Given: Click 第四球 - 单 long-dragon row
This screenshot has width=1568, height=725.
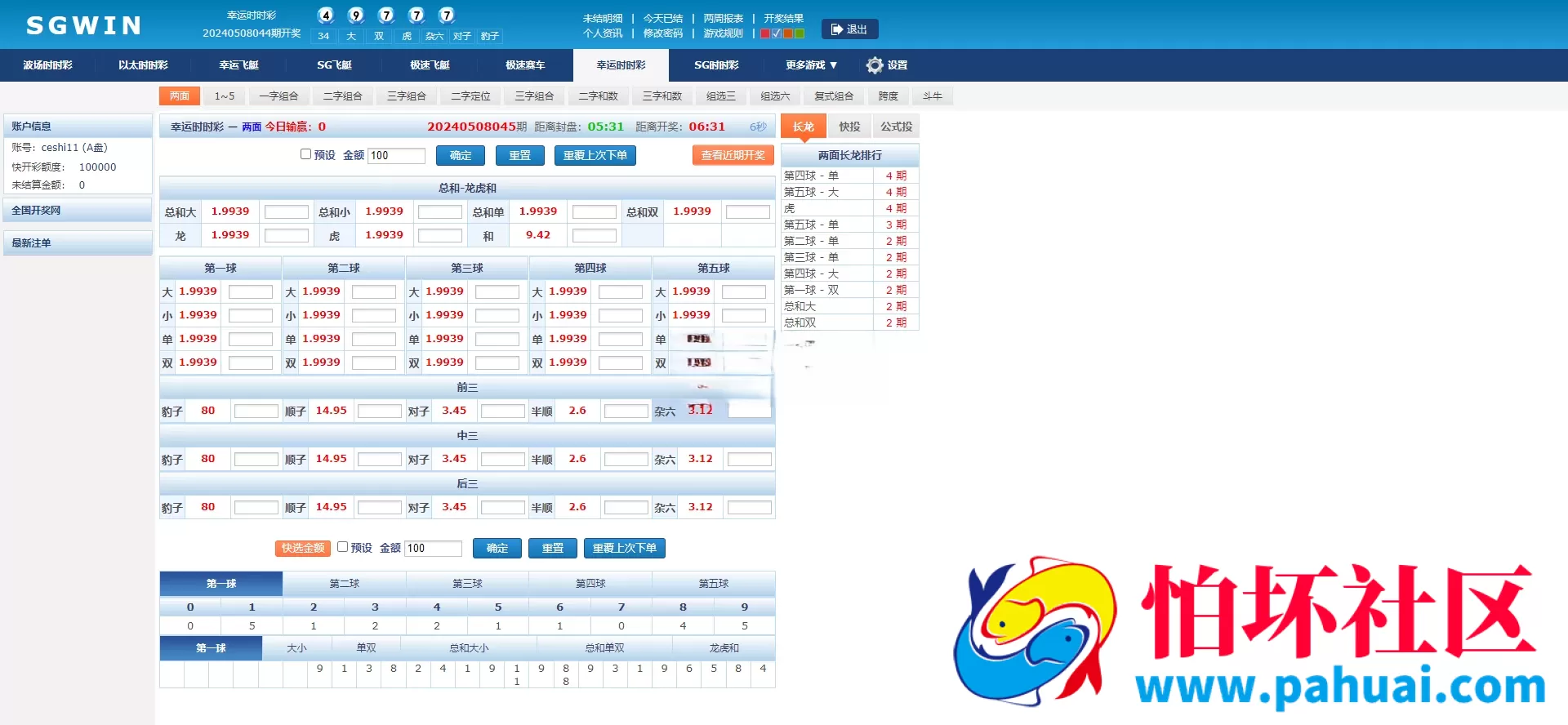Looking at the screenshot, I should (x=849, y=176).
